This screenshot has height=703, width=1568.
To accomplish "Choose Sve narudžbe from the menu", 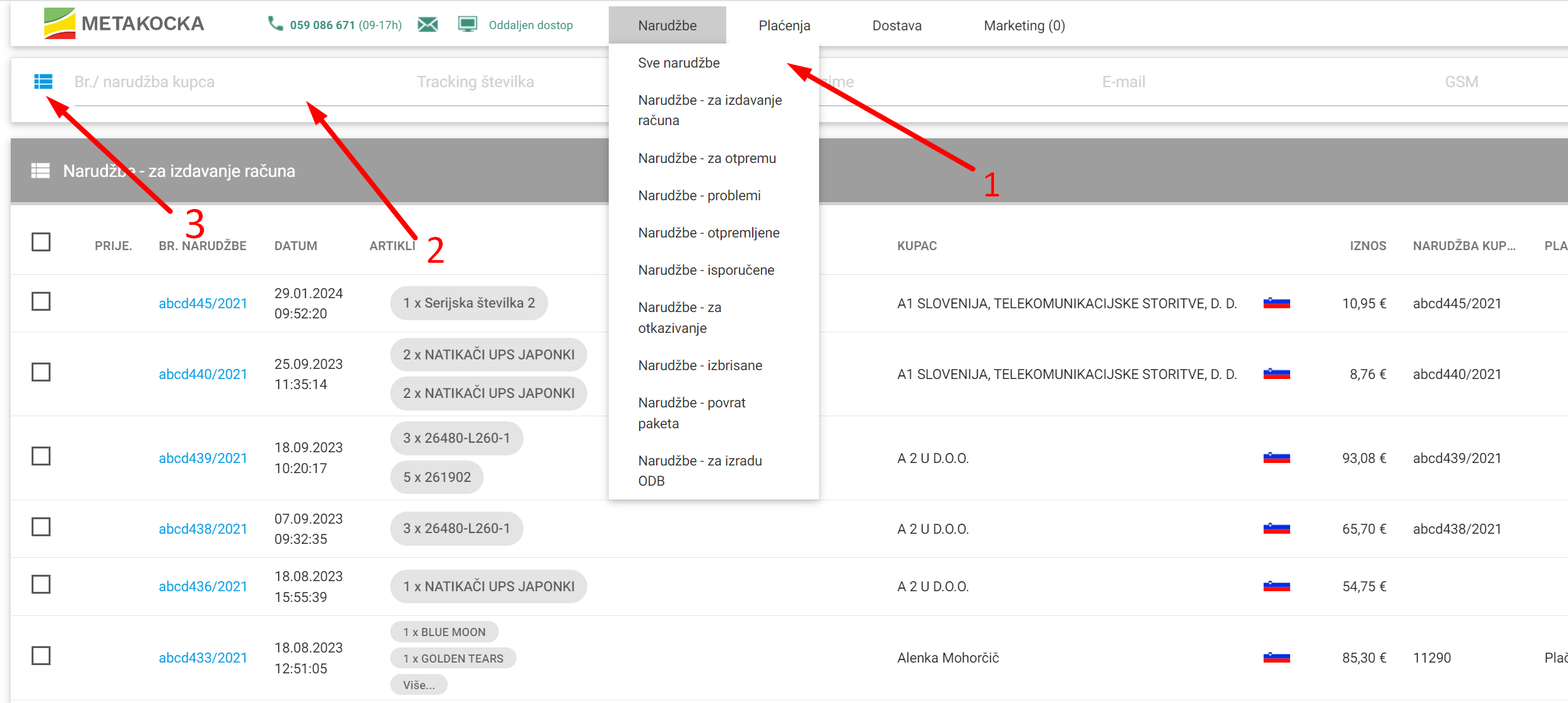I will pyautogui.click(x=679, y=63).
